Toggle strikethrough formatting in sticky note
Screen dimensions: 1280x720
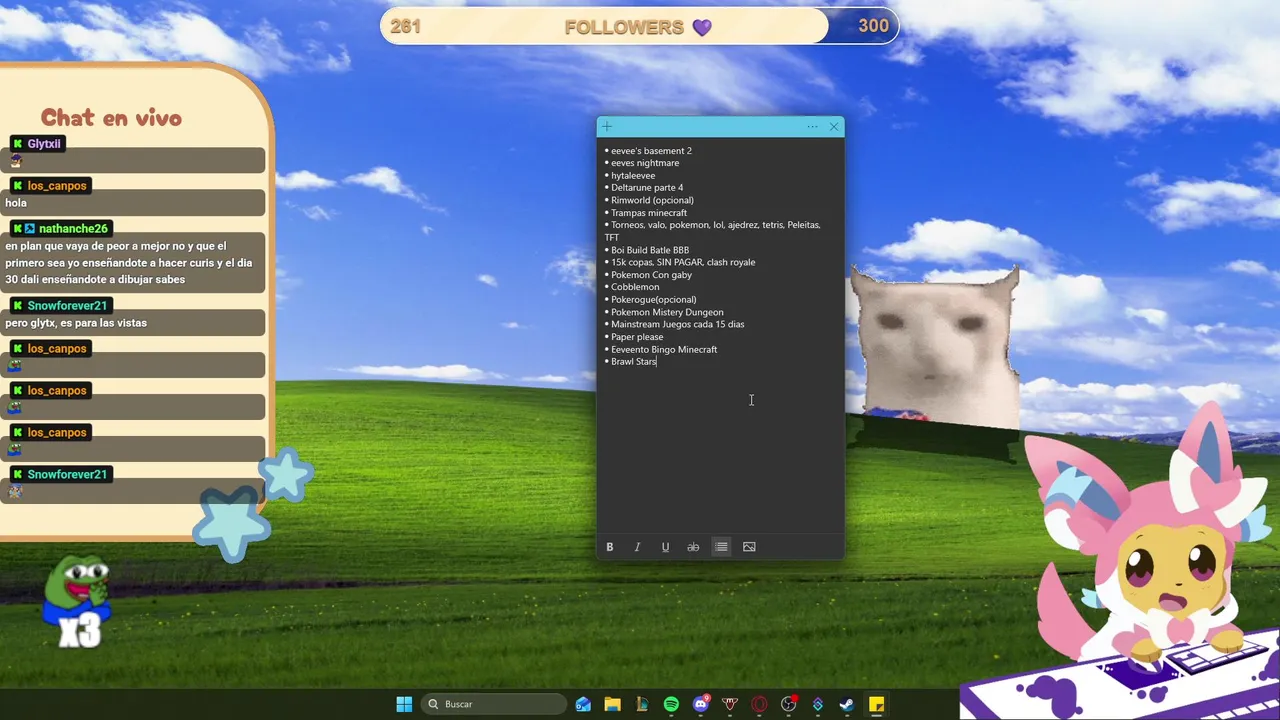tap(693, 547)
